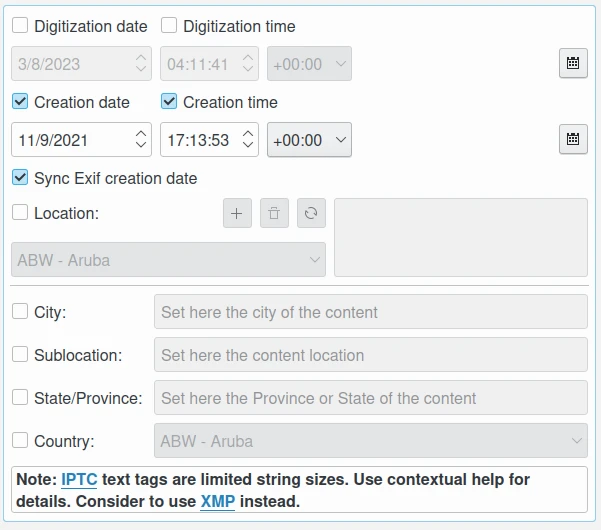Follow the XMP link in the note

pos(217,501)
